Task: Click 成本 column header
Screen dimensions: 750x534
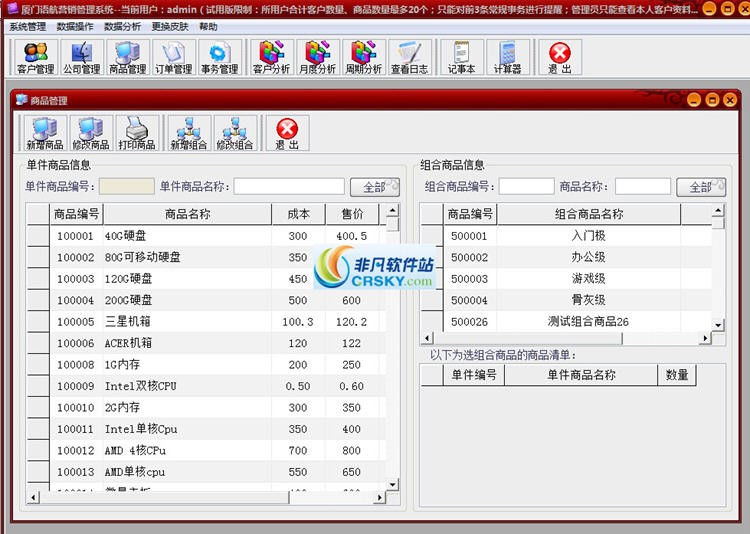Action: [x=298, y=214]
